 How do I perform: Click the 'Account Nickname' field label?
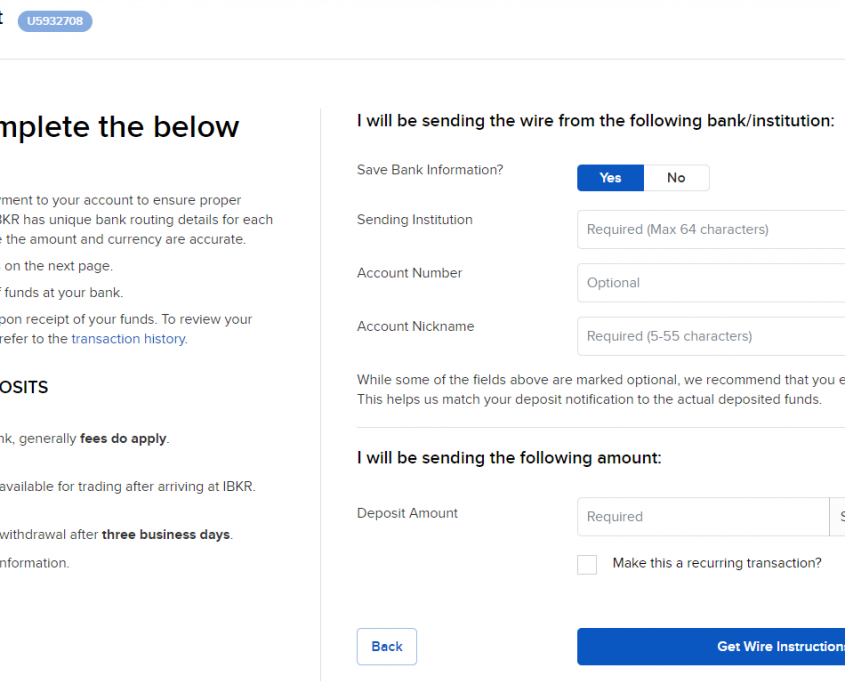click(415, 326)
